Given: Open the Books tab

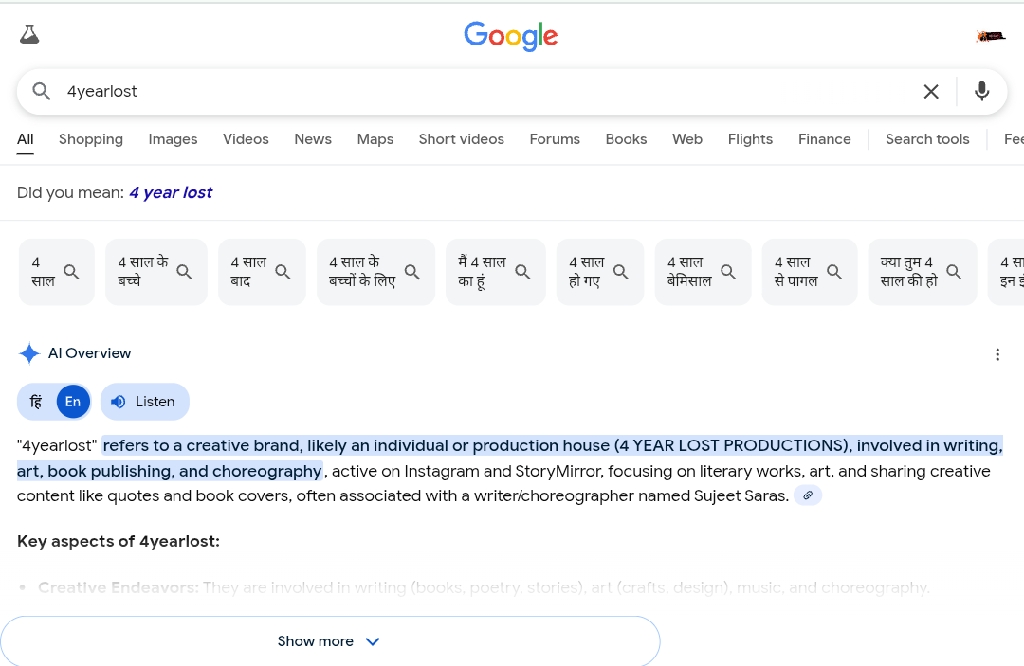Looking at the screenshot, I should [x=626, y=139].
